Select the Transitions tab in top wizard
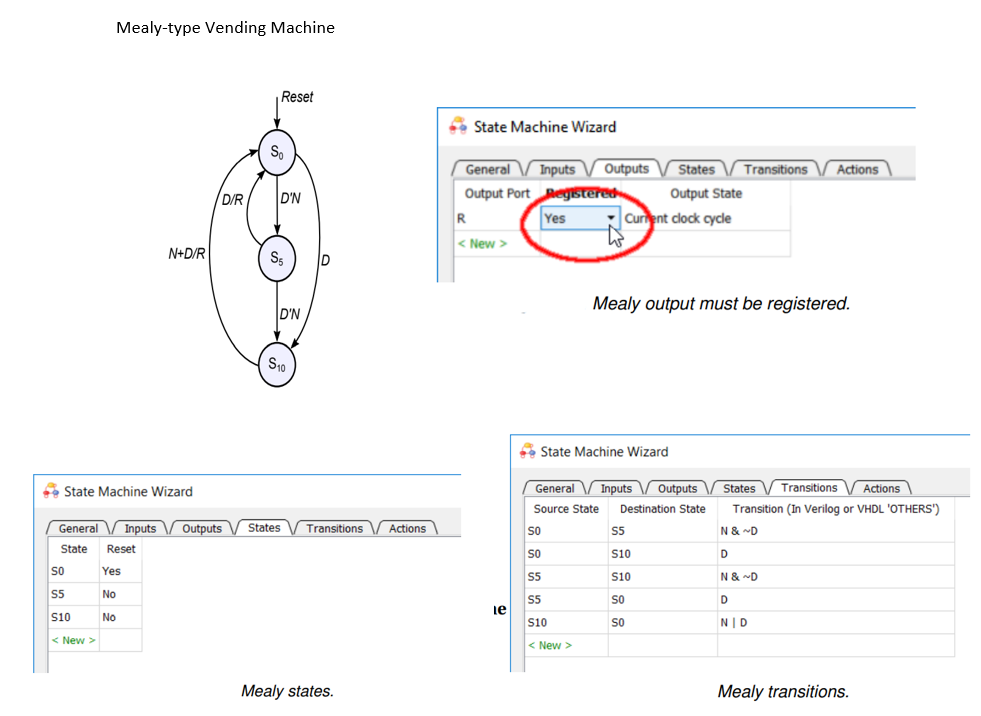This screenshot has width=981, height=716. 775,169
